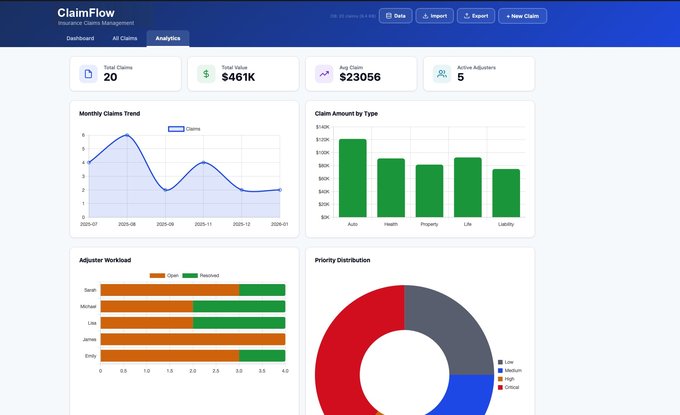Click the $23056 average claim figure
The height and width of the screenshot is (415, 680).
tap(360, 77)
